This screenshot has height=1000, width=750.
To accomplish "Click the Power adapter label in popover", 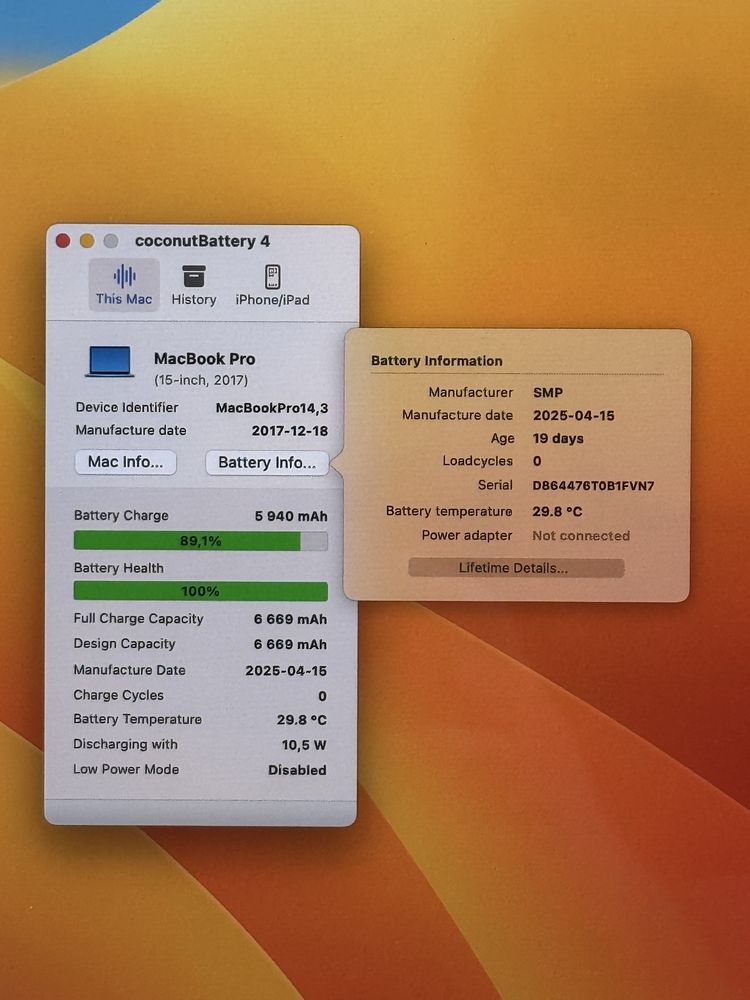I will pyautogui.click(x=467, y=536).
